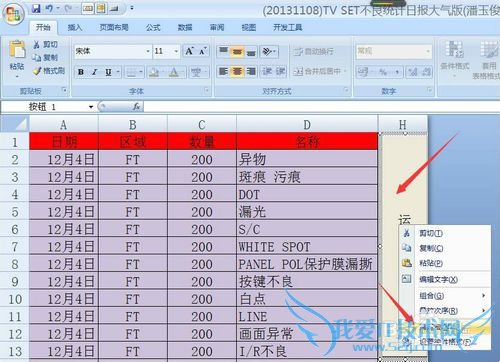The height and width of the screenshot is (362, 500).
Task: Open font group dialog launcher
Action: (207, 90)
